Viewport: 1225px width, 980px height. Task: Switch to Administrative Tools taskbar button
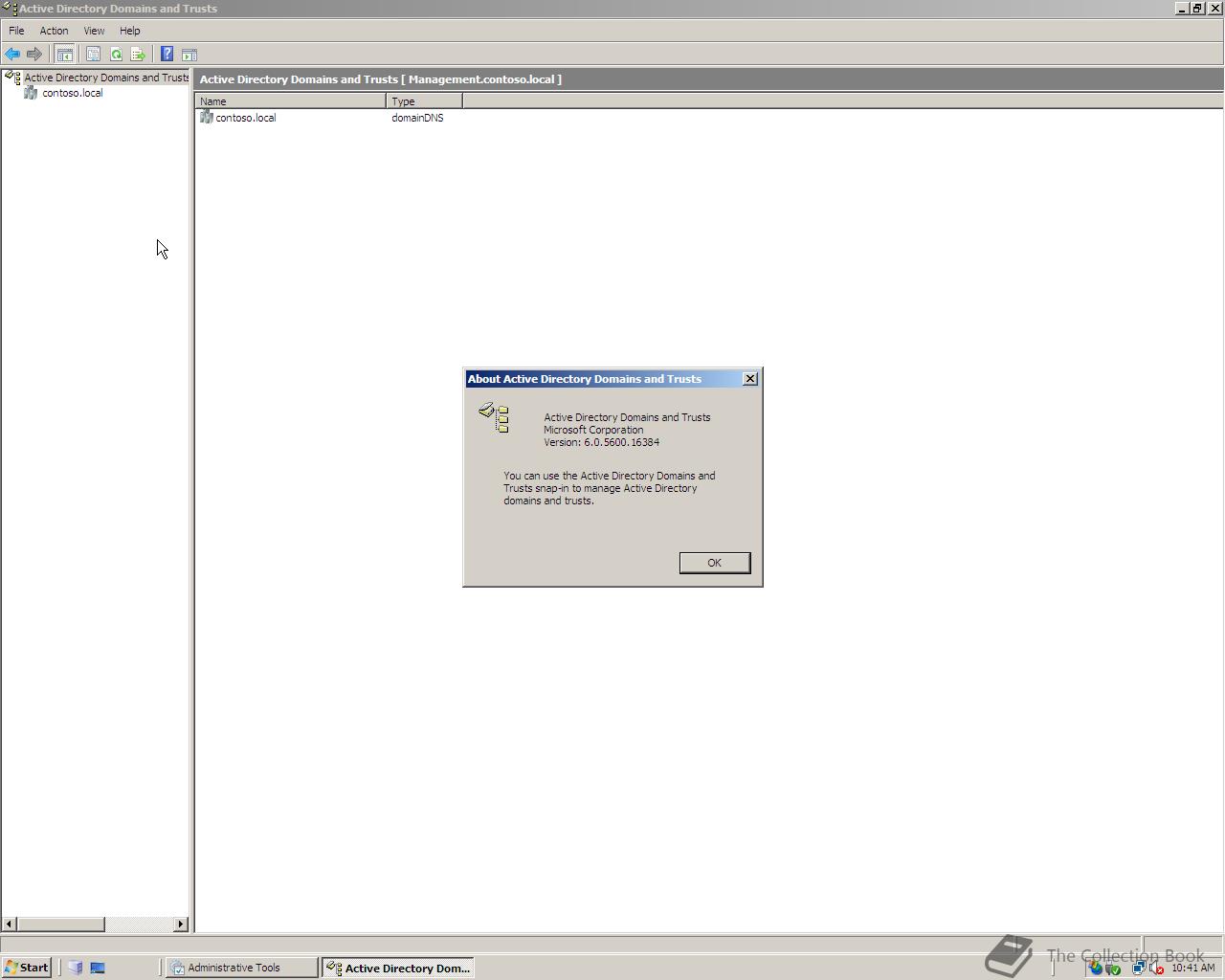pos(241,968)
